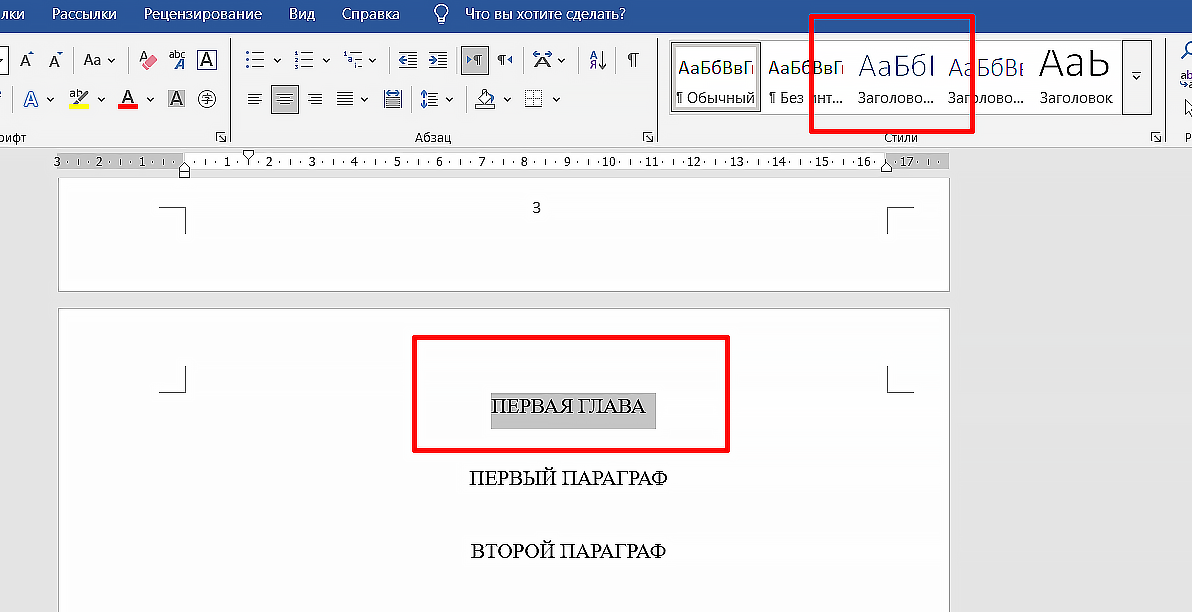Open the Абзац group dialog launcher
Viewport: 1192px width, 612px height.
pyautogui.click(x=648, y=137)
